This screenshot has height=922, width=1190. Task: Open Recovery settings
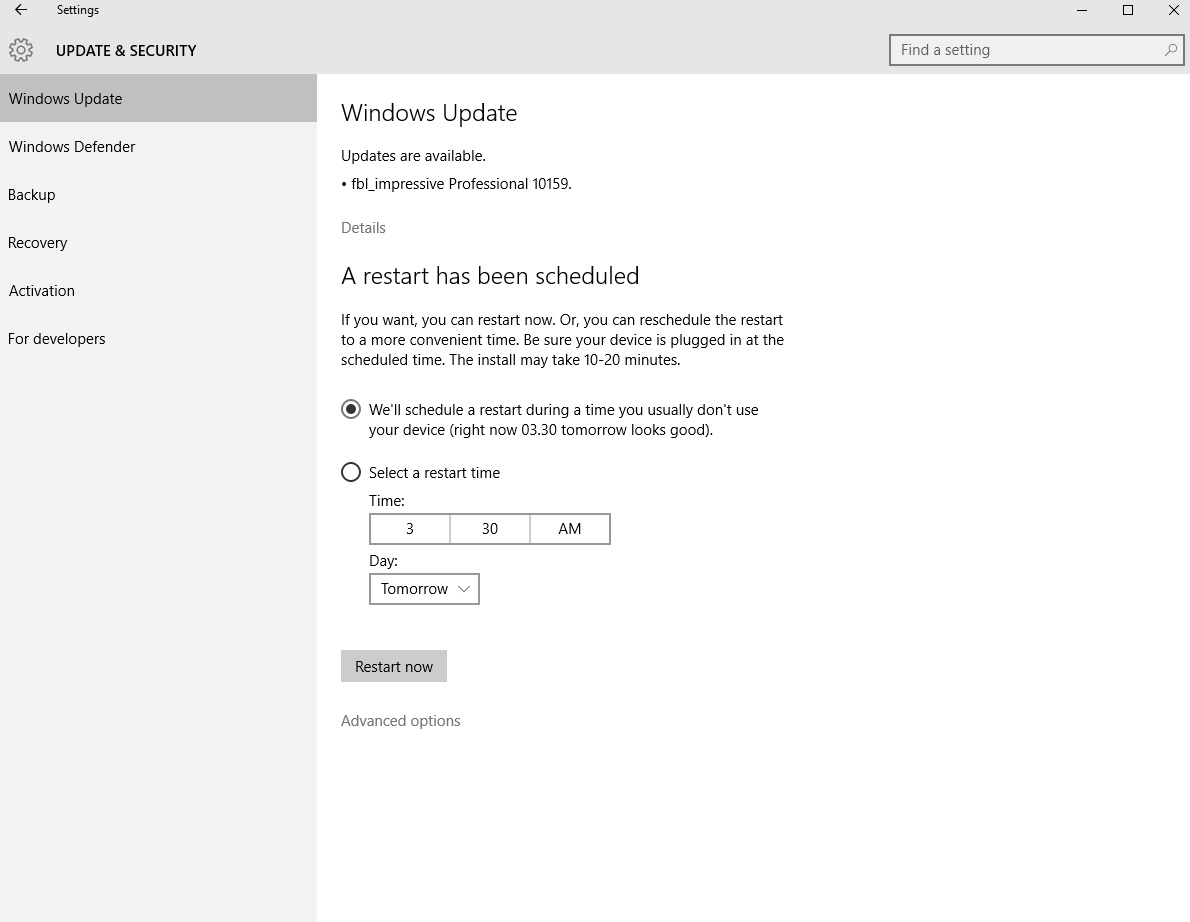point(159,243)
